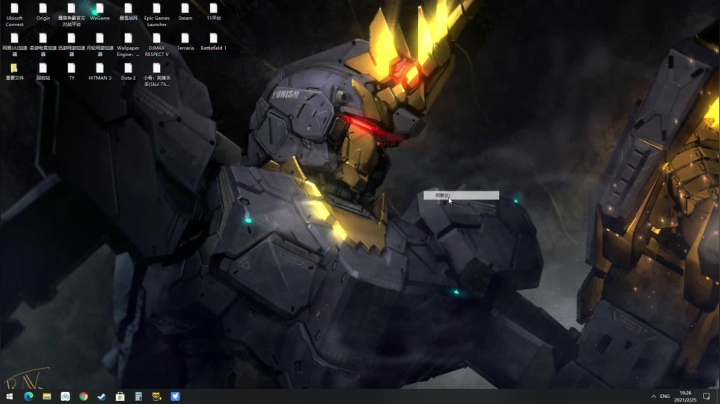Open the blue bird app in taskbar
The width and height of the screenshot is (720, 404).
click(175, 396)
